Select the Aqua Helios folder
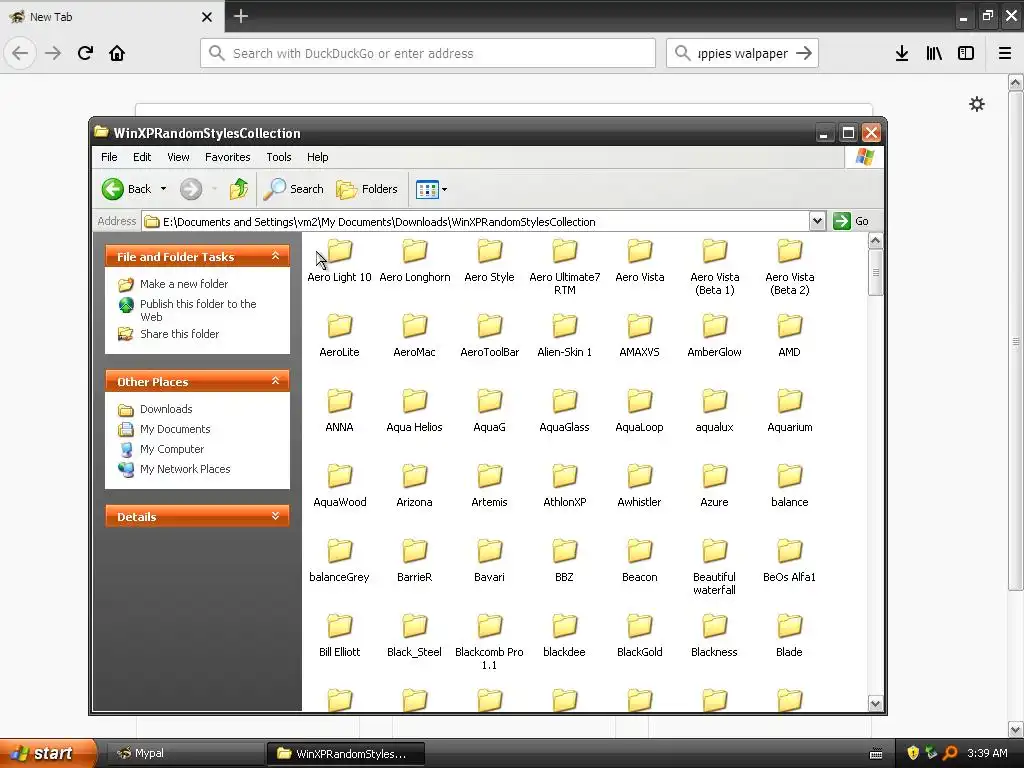The width and height of the screenshot is (1024, 768). pyautogui.click(x=415, y=411)
